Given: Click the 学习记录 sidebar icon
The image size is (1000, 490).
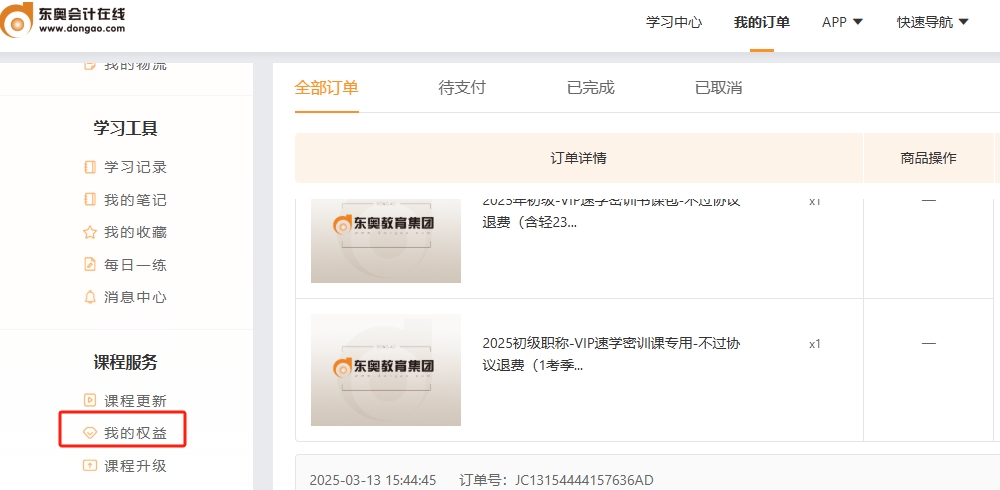Looking at the screenshot, I should coord(90,167).
